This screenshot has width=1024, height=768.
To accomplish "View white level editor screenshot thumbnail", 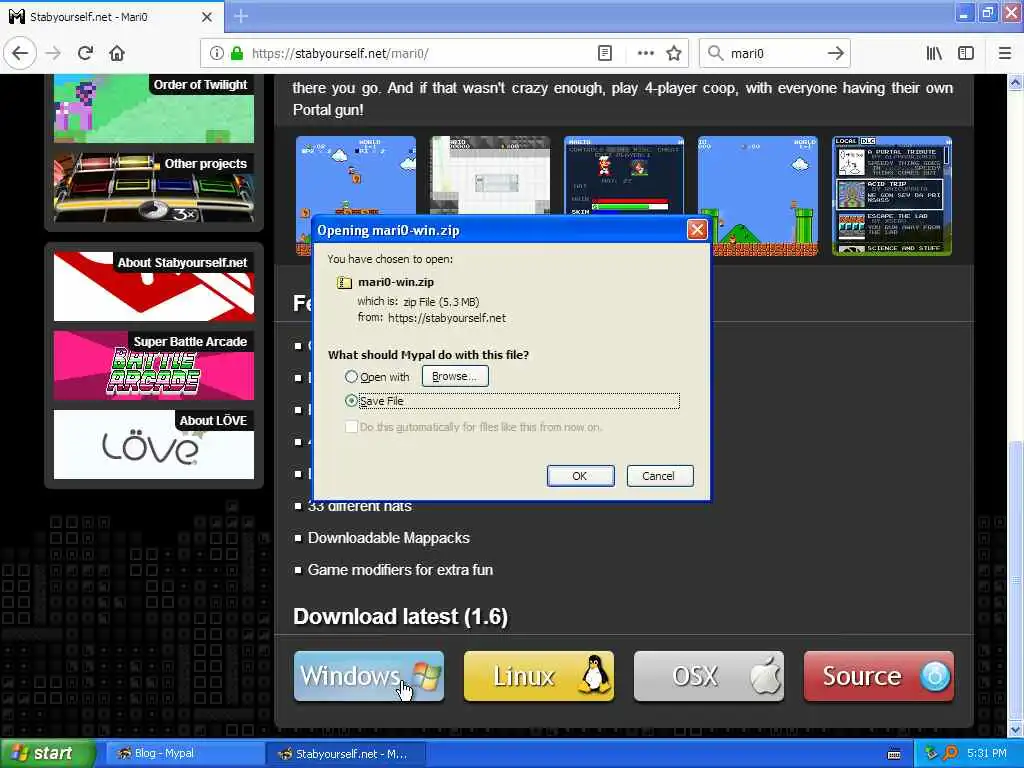I will 490,175.
